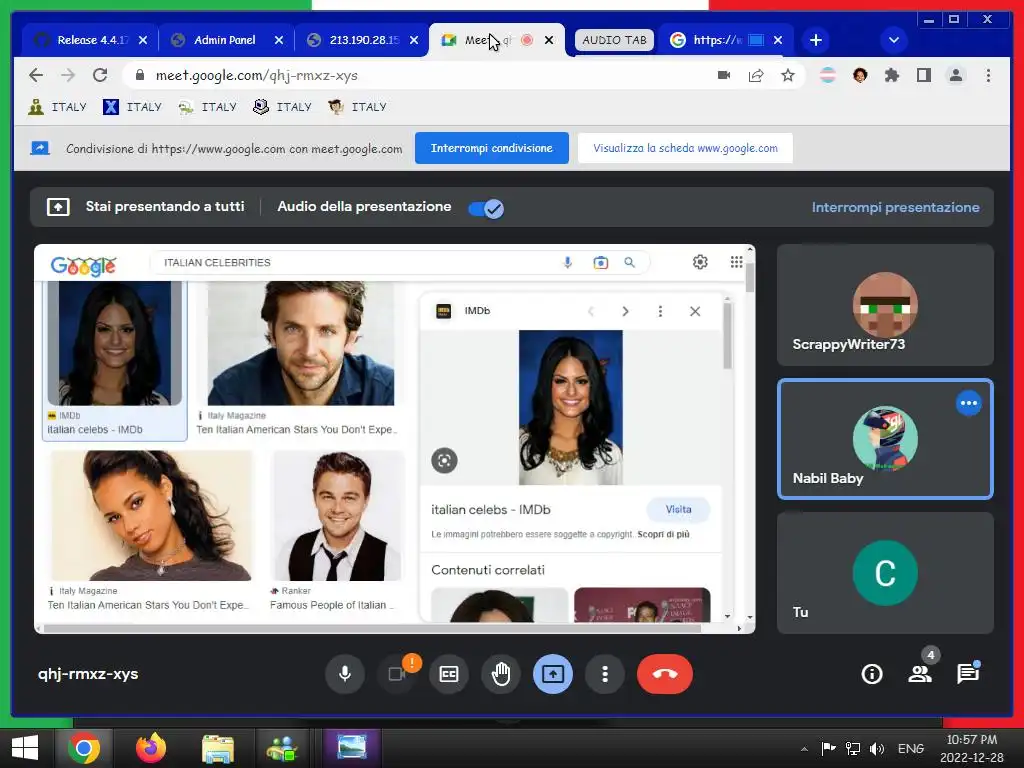Click the Visita button
The height and width of the screenshot is (768, 1024).
(x=678, y=509)
